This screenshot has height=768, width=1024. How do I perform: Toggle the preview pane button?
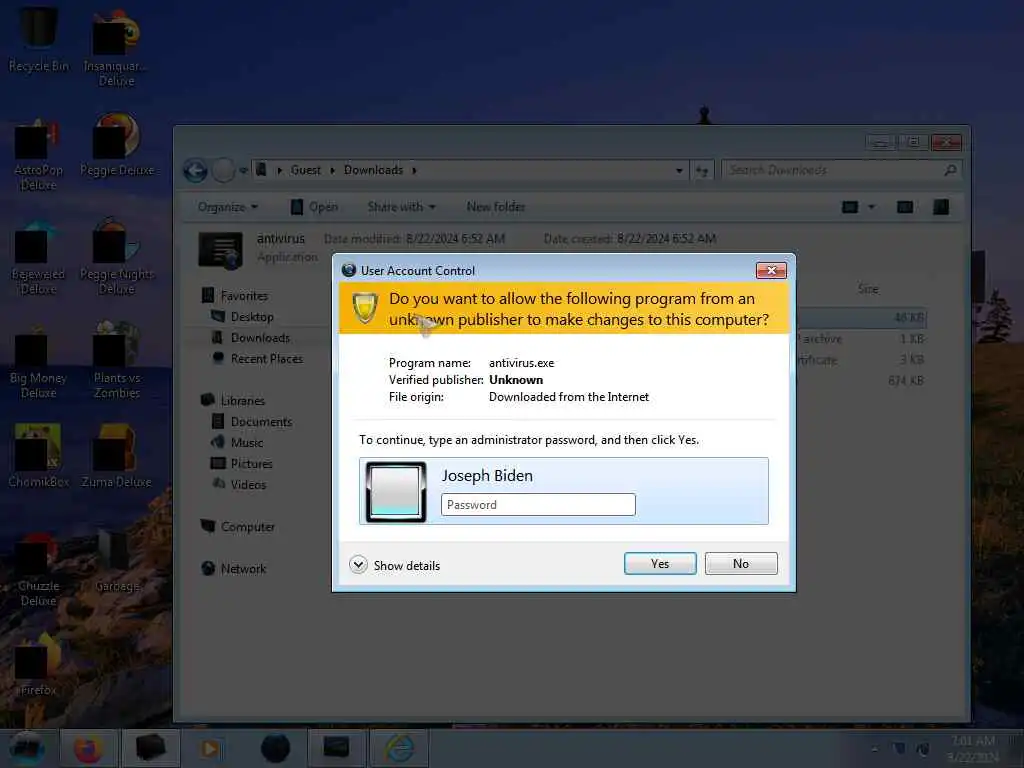pyautogui.click(x=905, y=207)
